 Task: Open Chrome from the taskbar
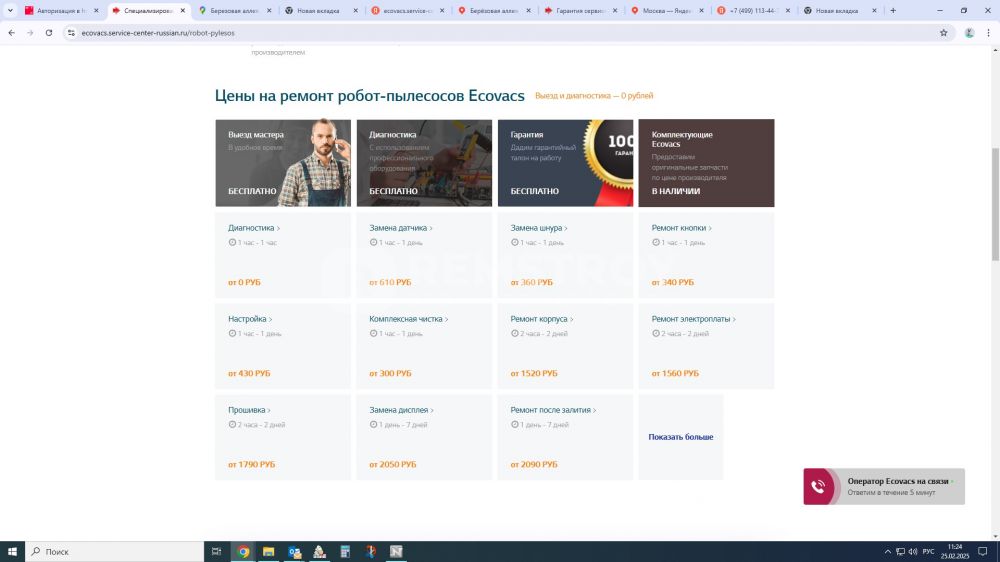243,551
